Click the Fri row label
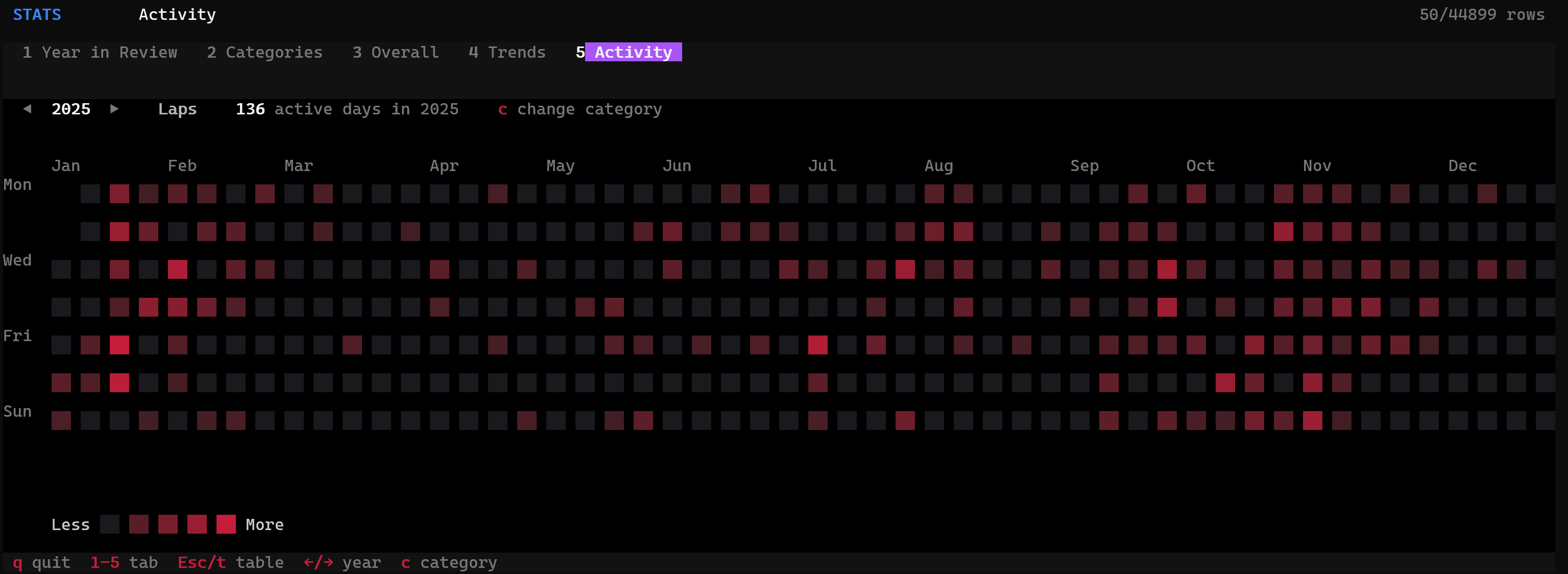 (18, 336)
